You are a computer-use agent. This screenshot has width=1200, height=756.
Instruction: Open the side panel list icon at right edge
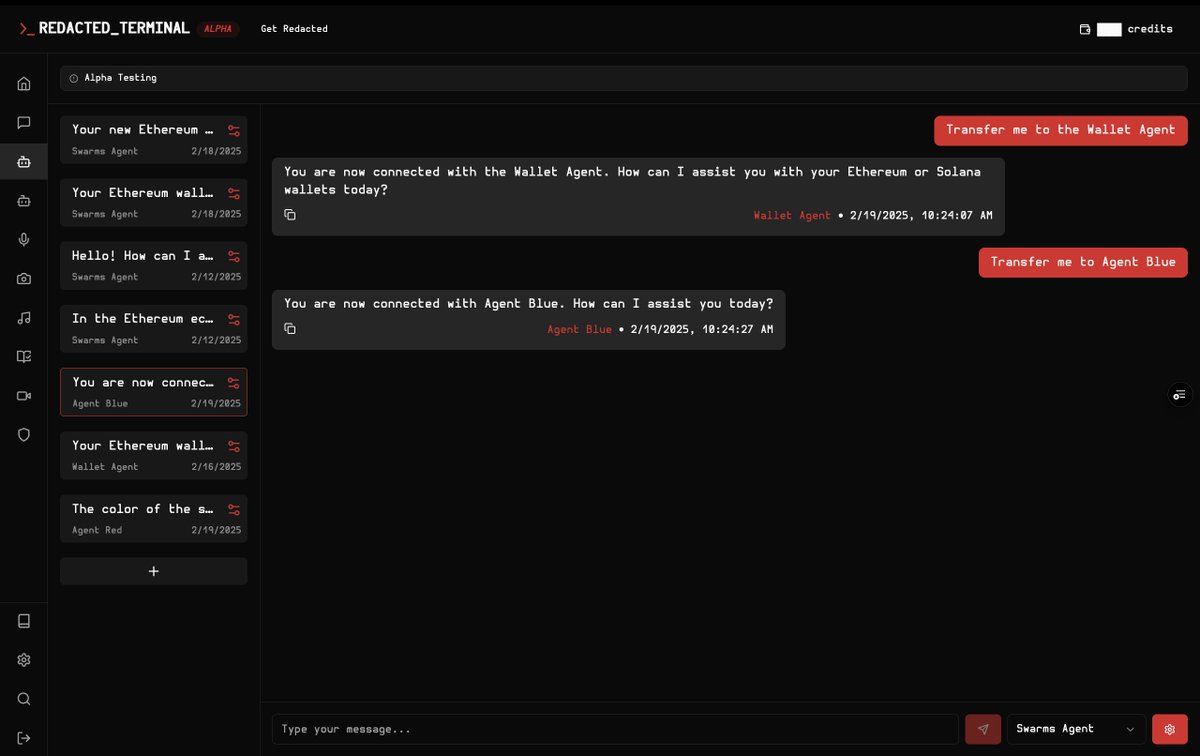tap(1180, 395)
